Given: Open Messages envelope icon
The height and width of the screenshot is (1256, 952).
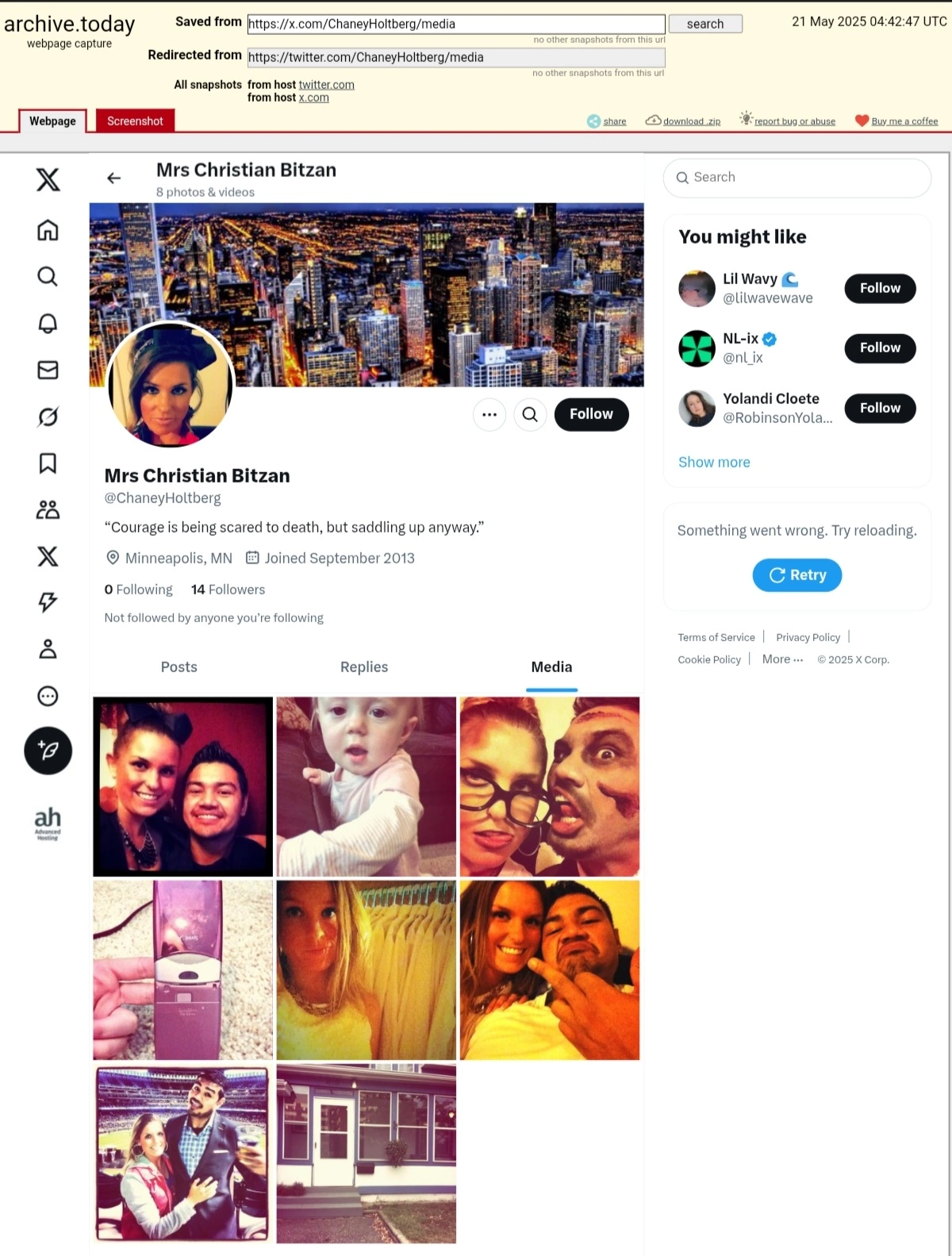Looking at the screenshot, I should click(48, 370).
